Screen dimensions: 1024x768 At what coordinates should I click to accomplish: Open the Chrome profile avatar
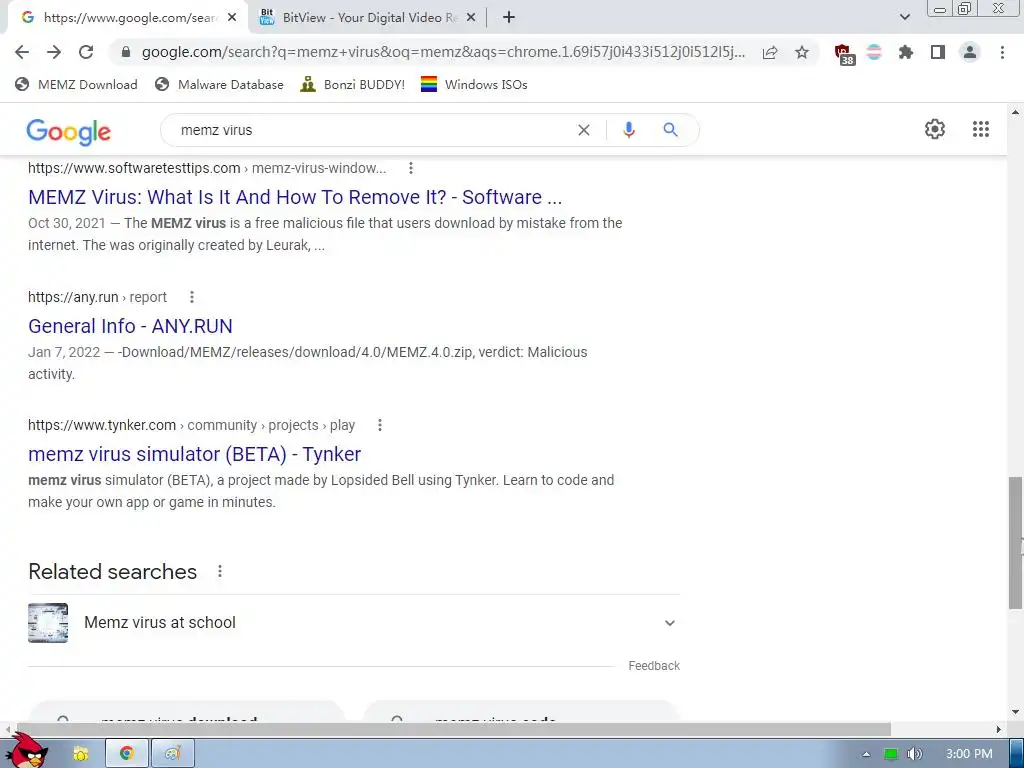[970, 52]
